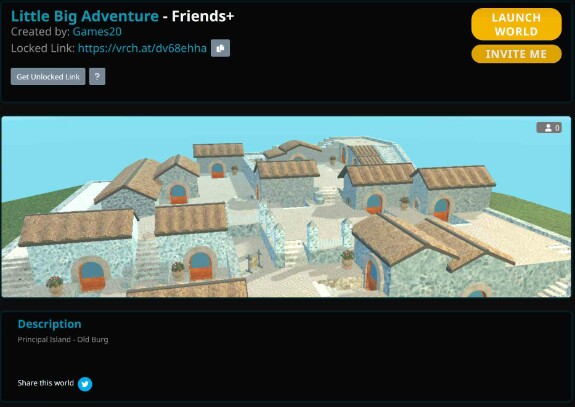Select the Description heading
The width and height of the screenshot is (575, 407).
tap(50, 324)
